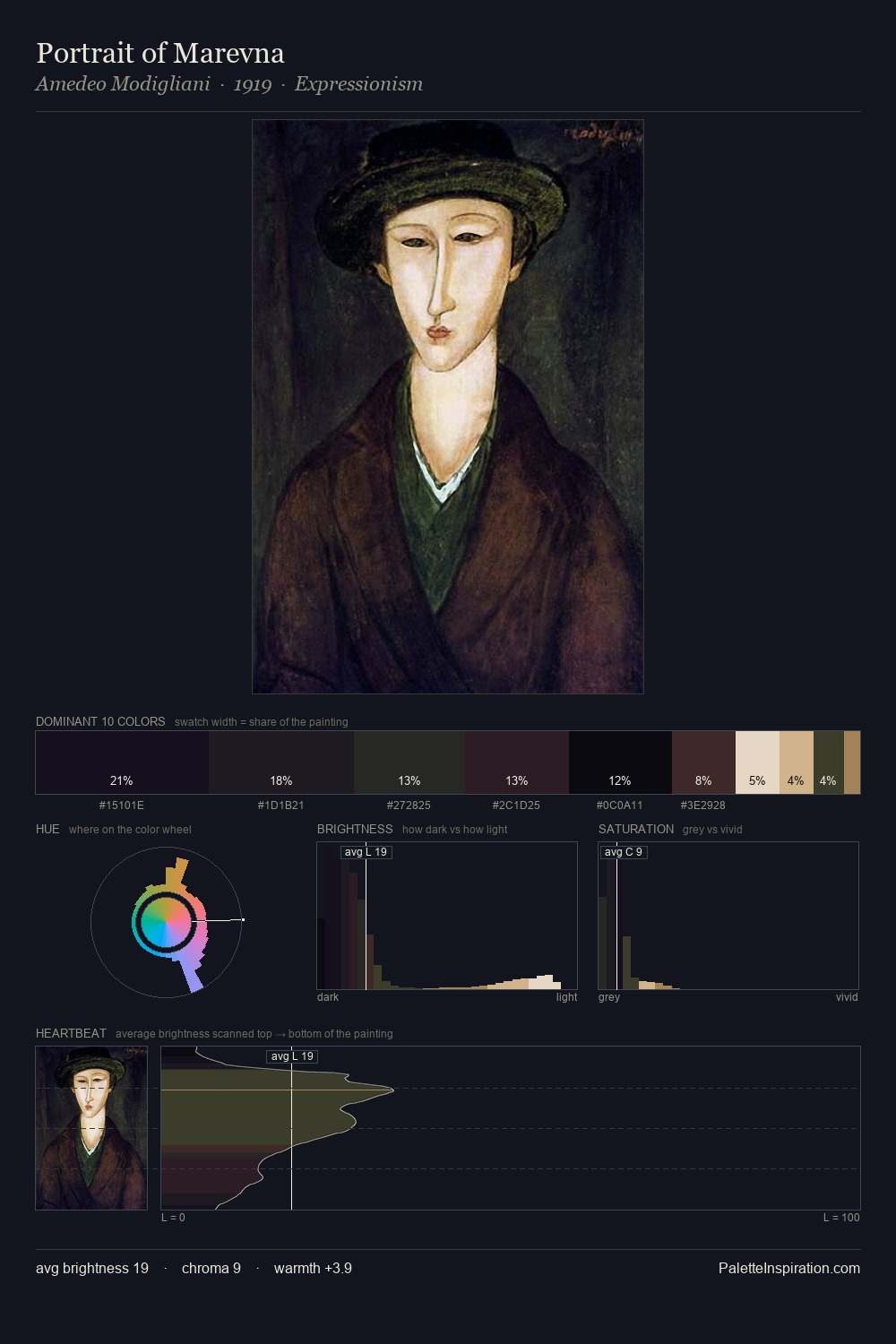This screenshot has width=896, height=1344.
Task: Pick the 13% swatch #272825
Action: [x=409, y=762]
